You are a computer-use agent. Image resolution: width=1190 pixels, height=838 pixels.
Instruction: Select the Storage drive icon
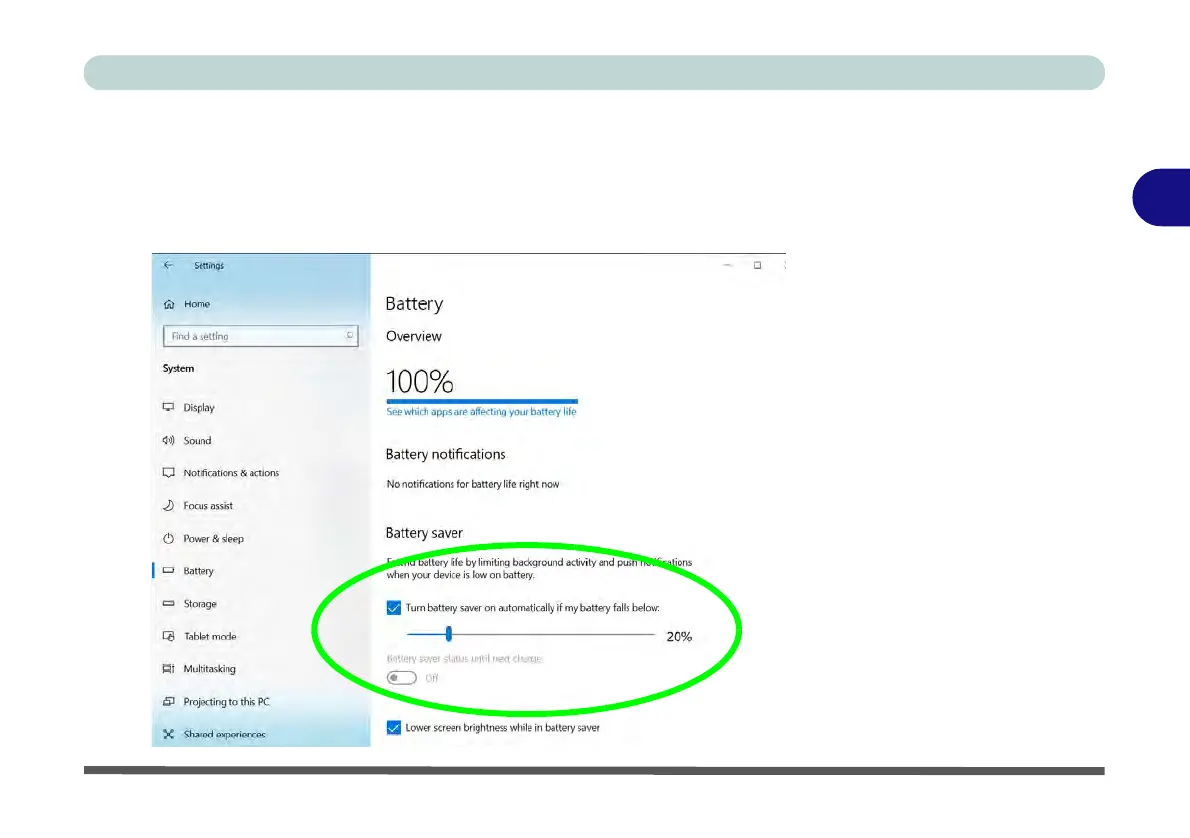pyautogui.click(x=168, y=604)
